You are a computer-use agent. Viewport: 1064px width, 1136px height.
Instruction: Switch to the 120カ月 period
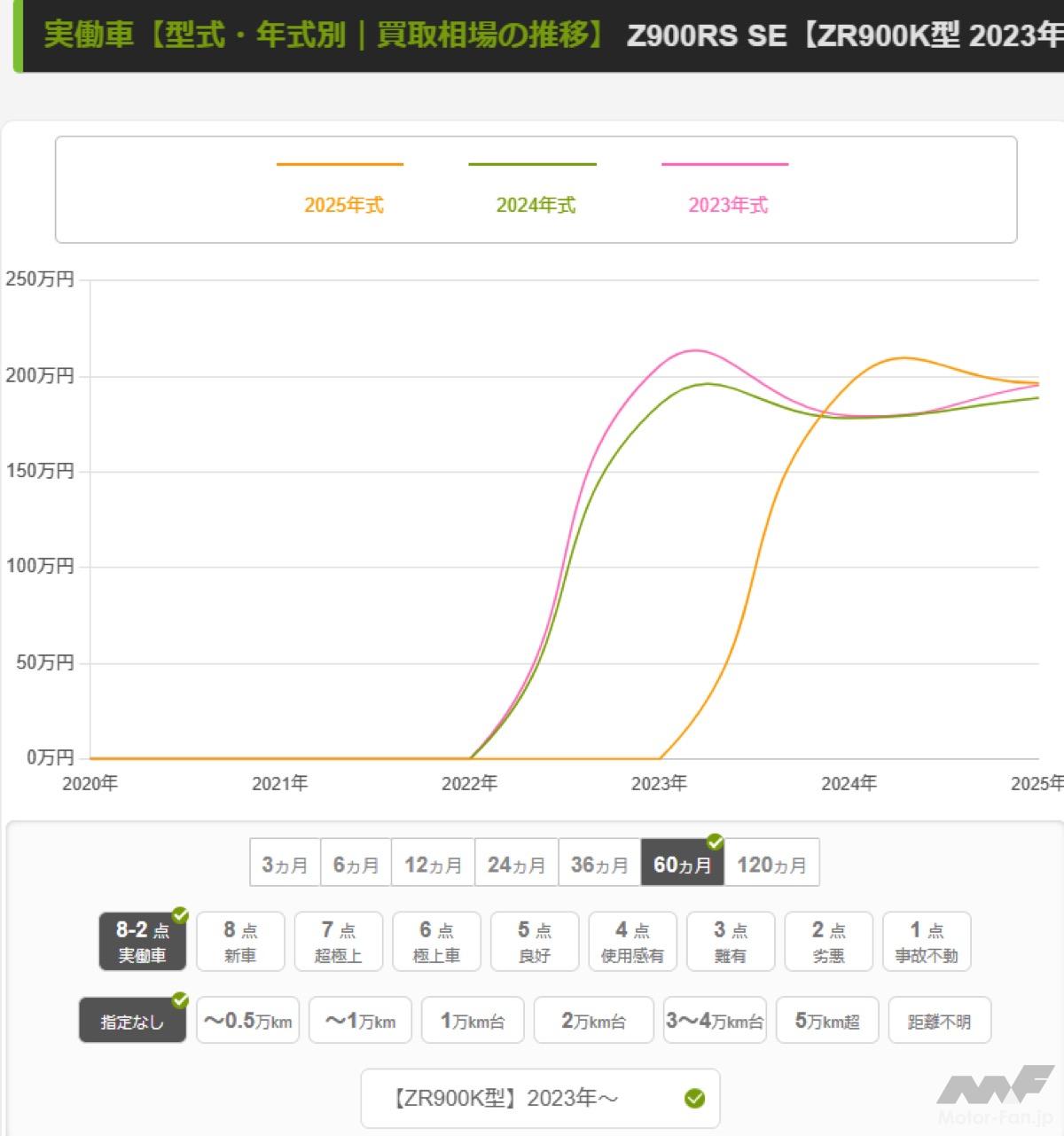[771, 864]
